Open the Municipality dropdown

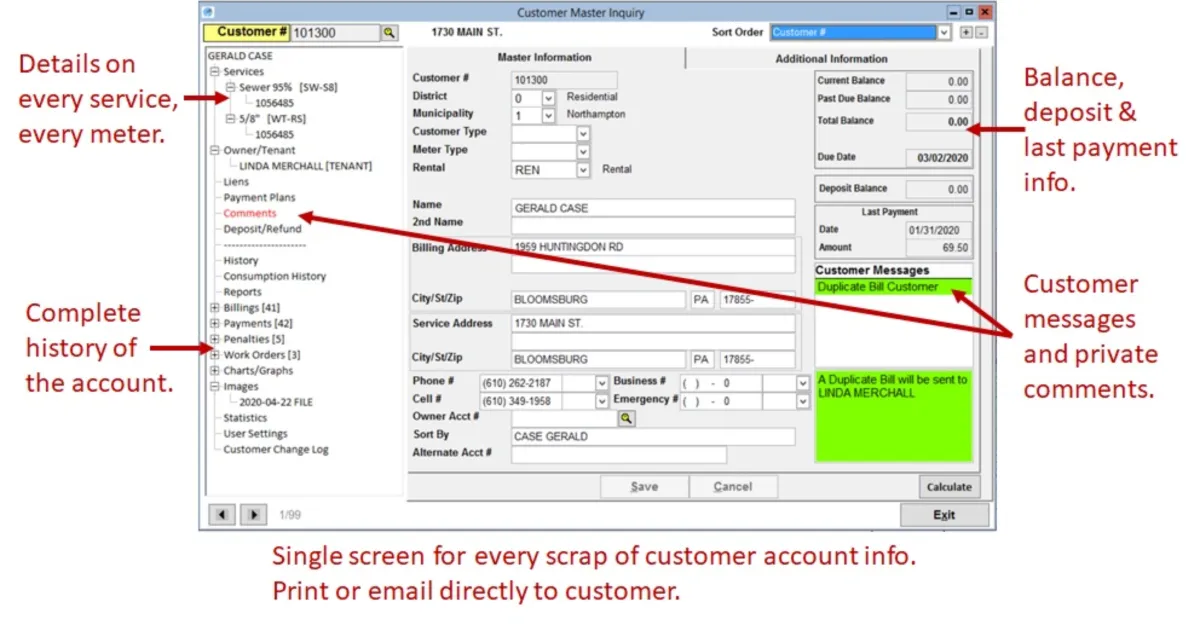point(548,116)
